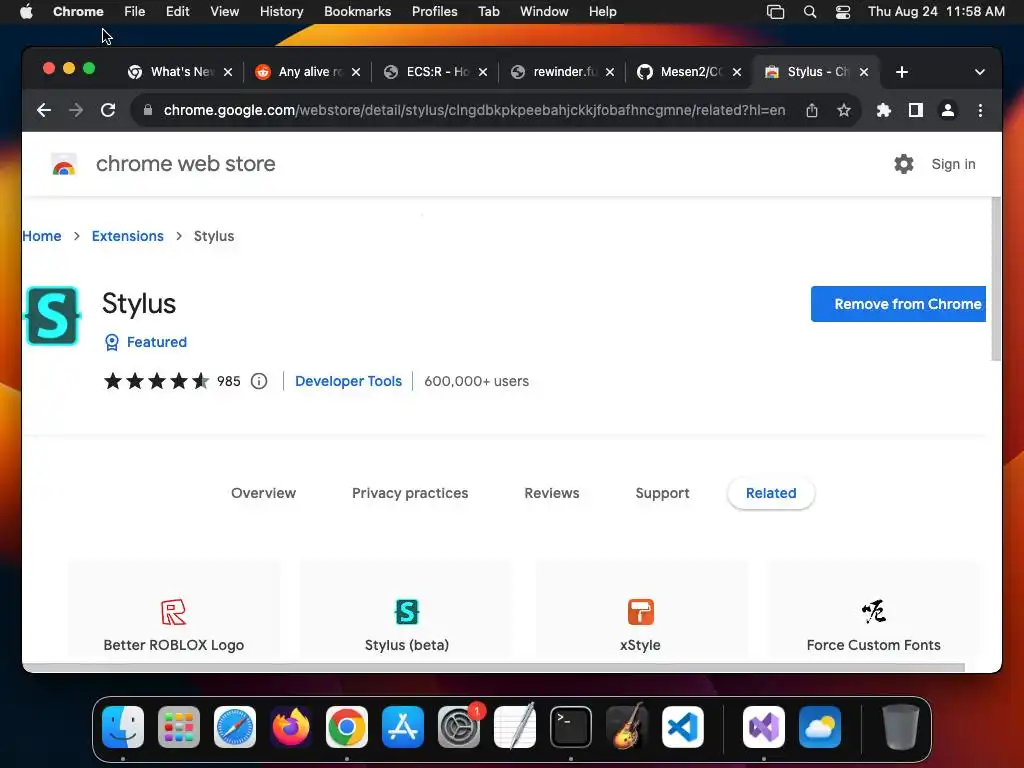
Task: Open the Profiles menu
Action: [x=434, y=12]
